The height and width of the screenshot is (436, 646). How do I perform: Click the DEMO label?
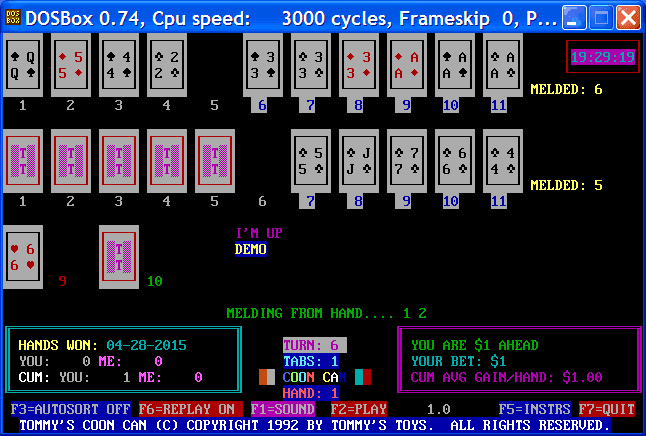click(x=250, y=249)
